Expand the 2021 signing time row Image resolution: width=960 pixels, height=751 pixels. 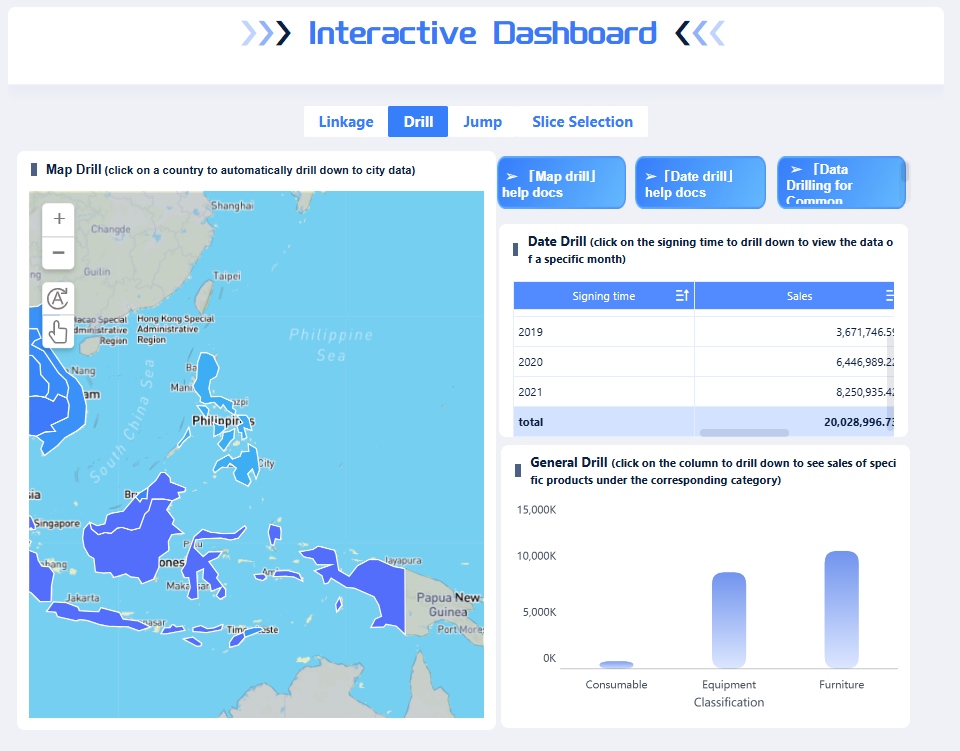pos(531,392)
